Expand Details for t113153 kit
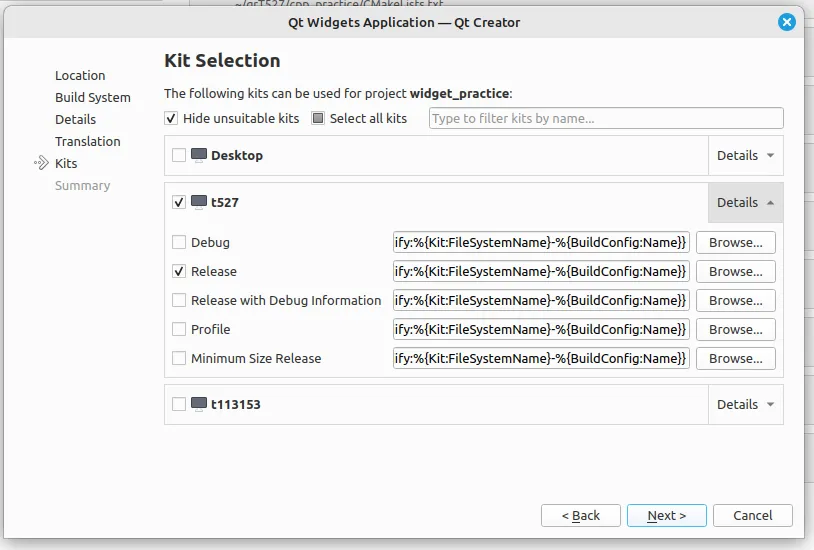 pyautogui.click(x=745, y=404)
